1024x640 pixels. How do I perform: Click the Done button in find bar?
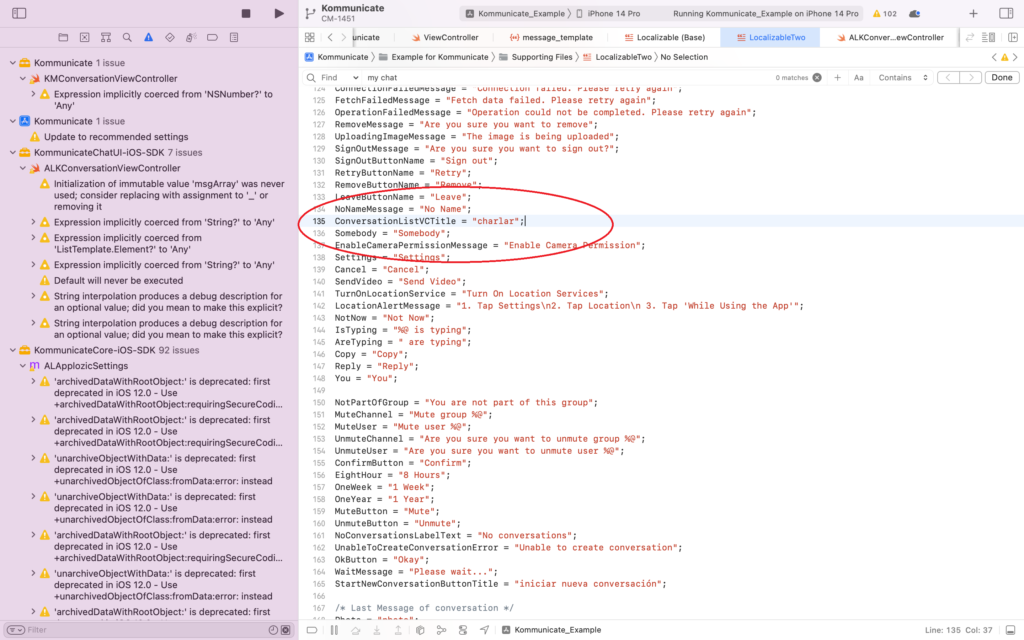click(x=1002, y=77)
